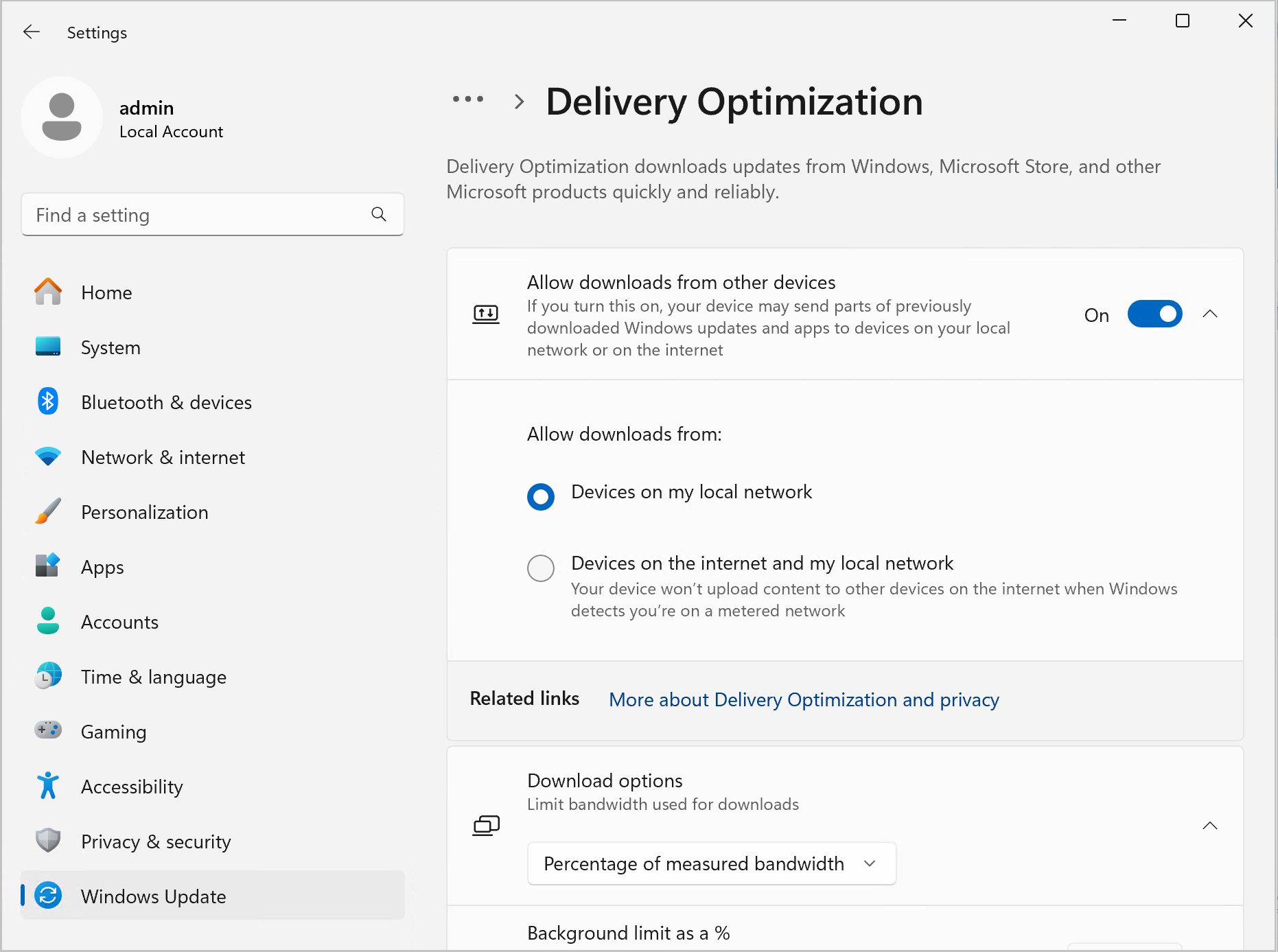This screenshot has height=952, width=1278.
Task: Click the Related links label
Action: pyautogui.click(x=524, y=698)
